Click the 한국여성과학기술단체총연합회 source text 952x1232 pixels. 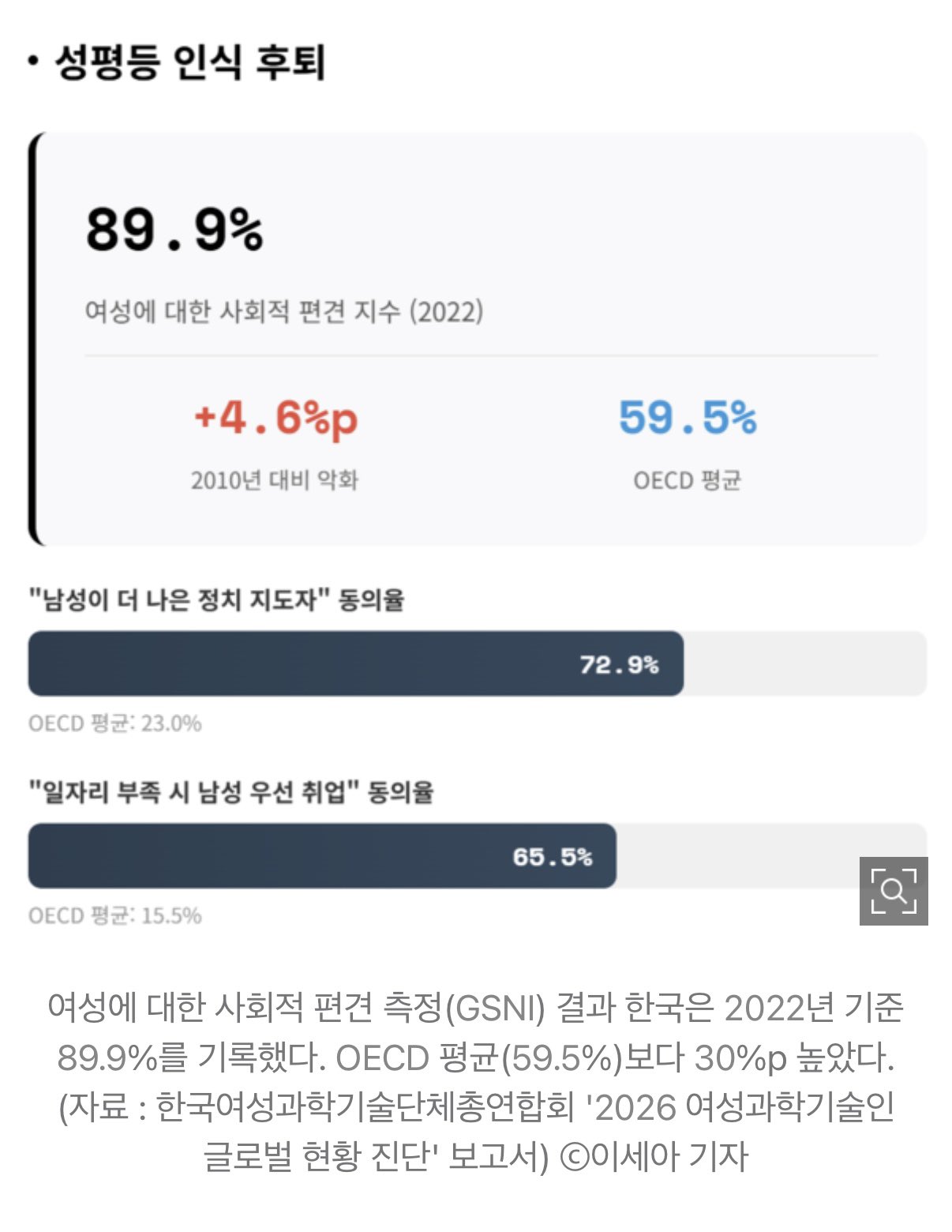(x=365, y=1106)
